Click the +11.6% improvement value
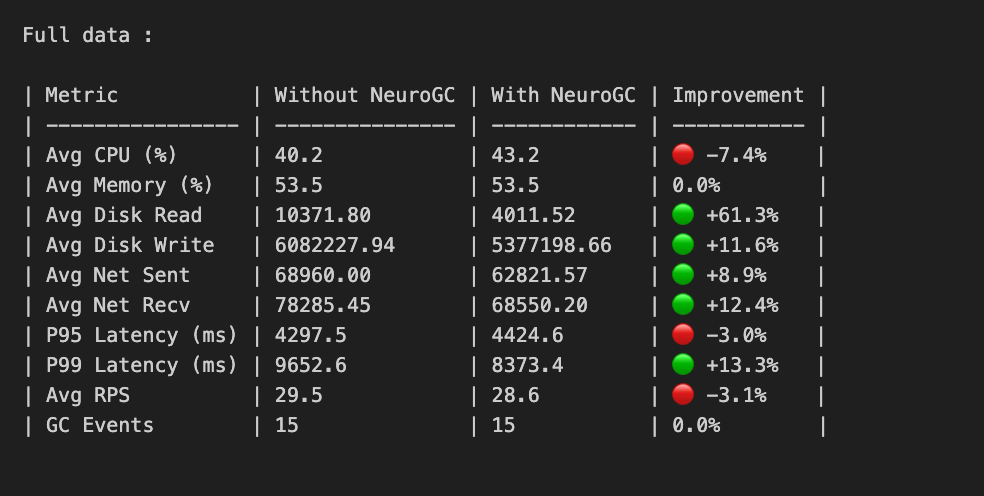This screenshot has width=984, height=496. click(x=742, y=245)
